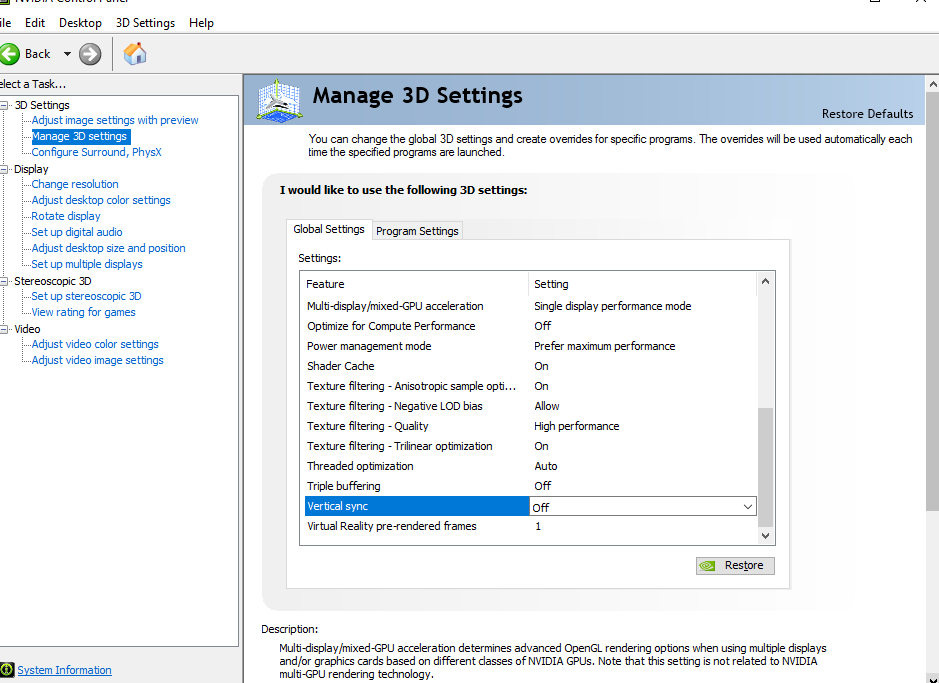Click the Manage 3D Settings header icon
The height and width of the screenshot is (683, 939).
[279, 100]
